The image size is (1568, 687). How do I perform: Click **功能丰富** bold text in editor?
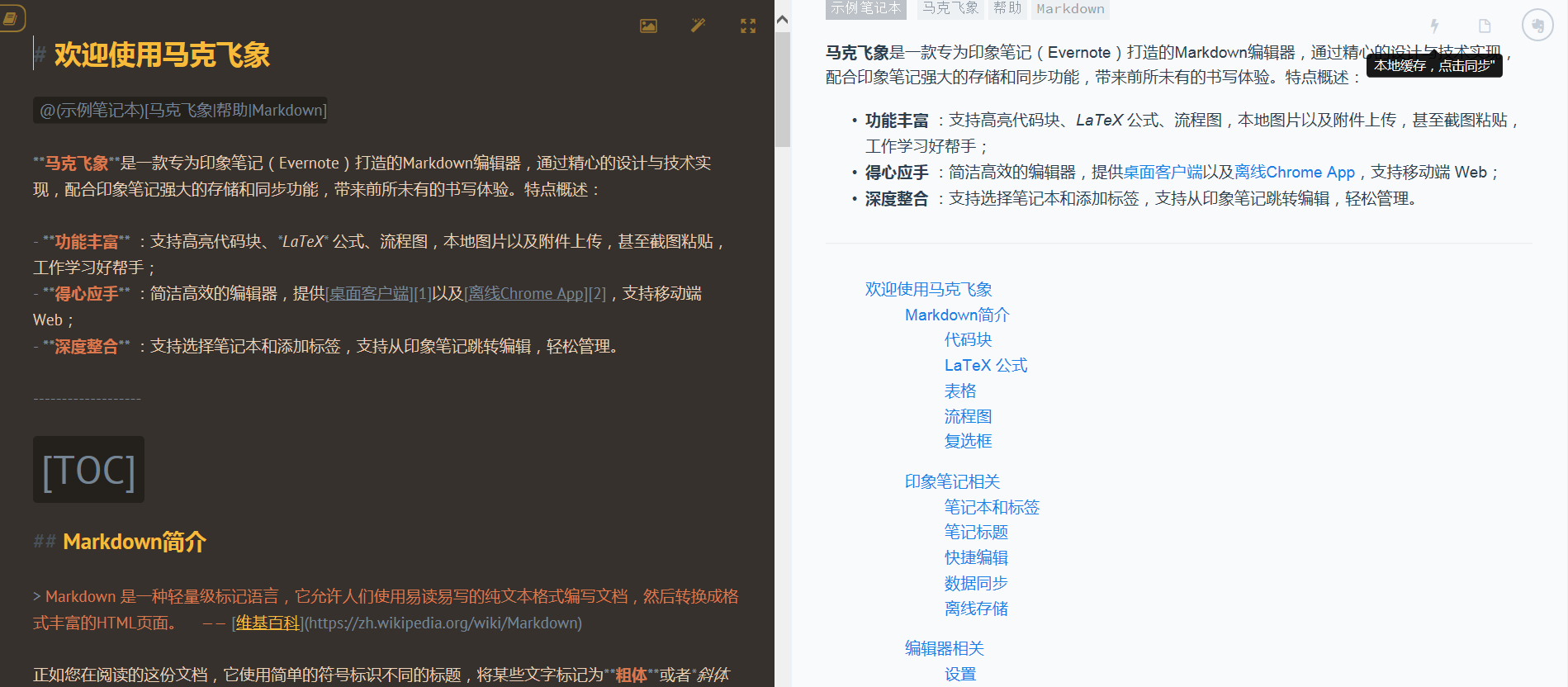point(87,242)
